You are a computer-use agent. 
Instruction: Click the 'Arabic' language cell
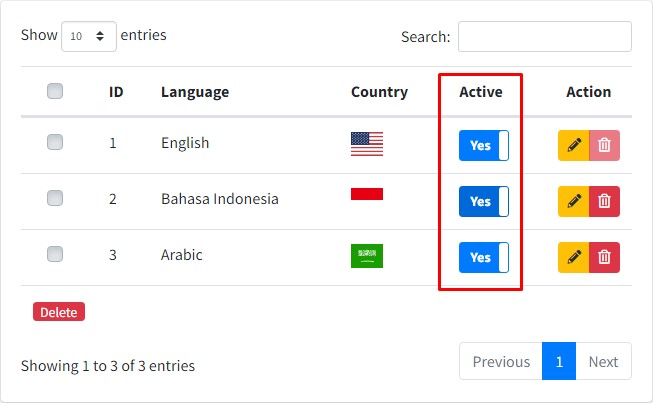click(182, 255)
